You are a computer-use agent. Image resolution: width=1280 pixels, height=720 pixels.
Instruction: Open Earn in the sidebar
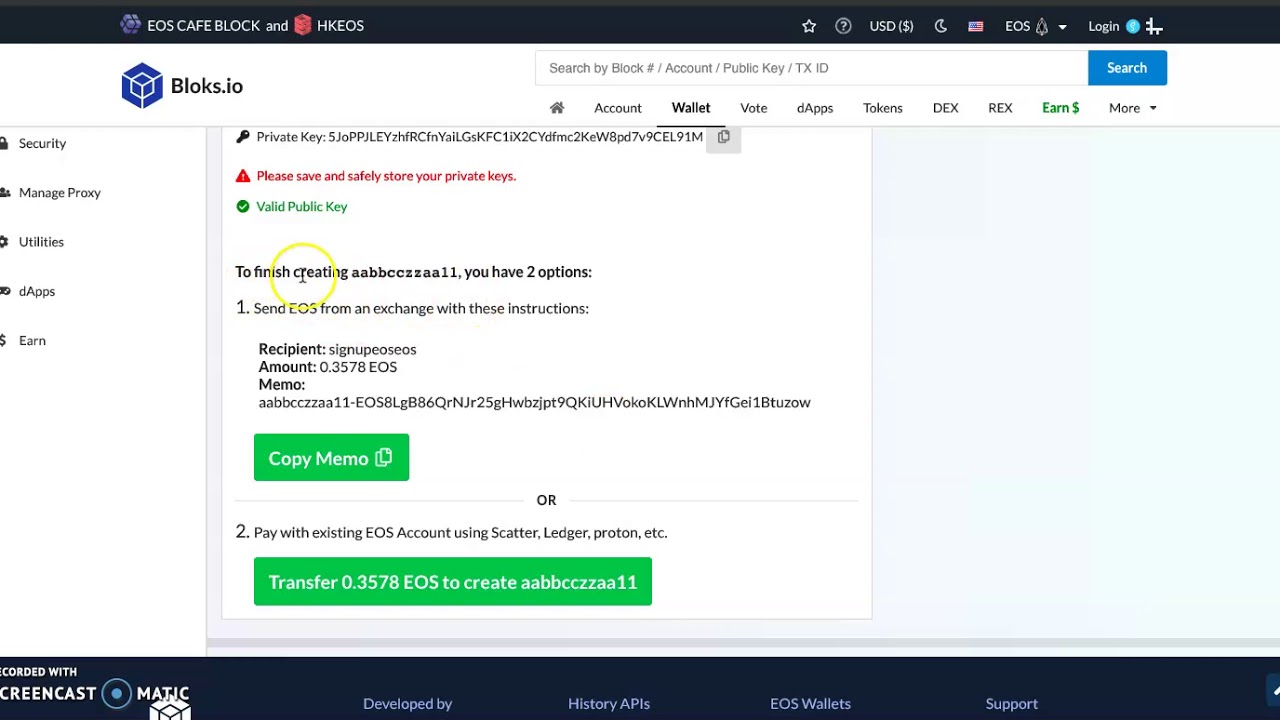[x=32, y=340]
